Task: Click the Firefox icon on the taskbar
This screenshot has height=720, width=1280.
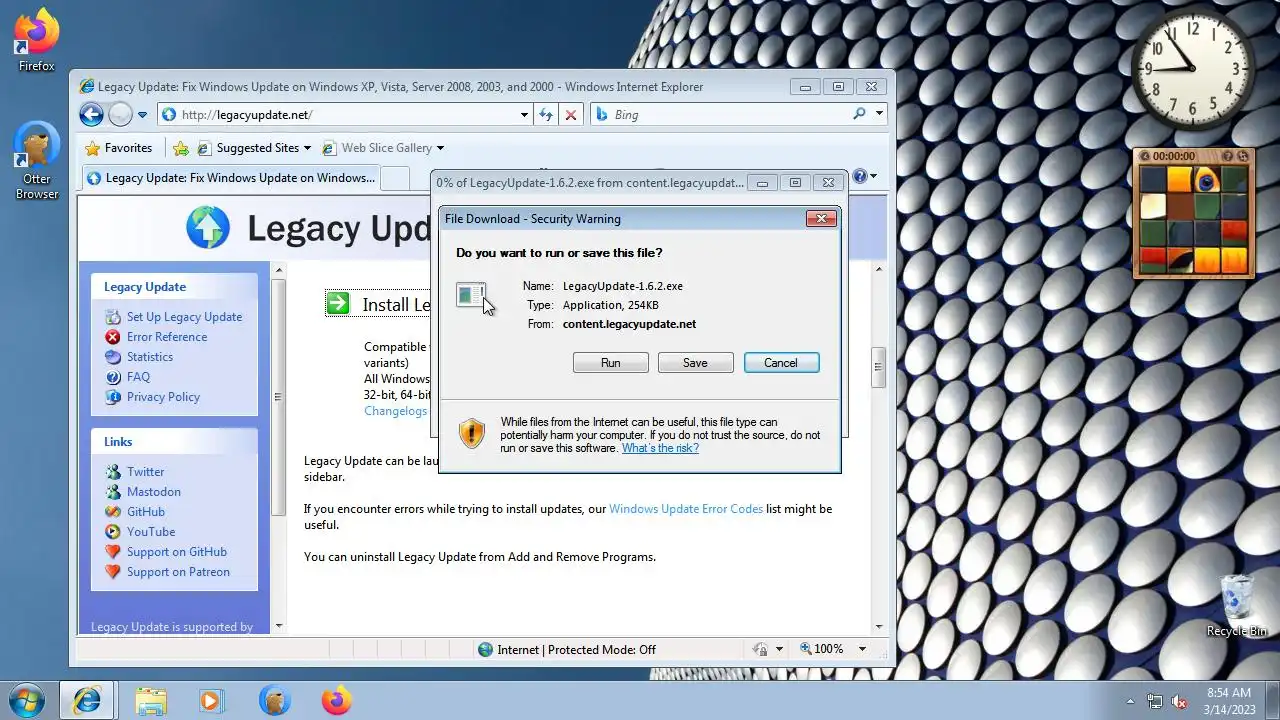Action: click(337, 700)
